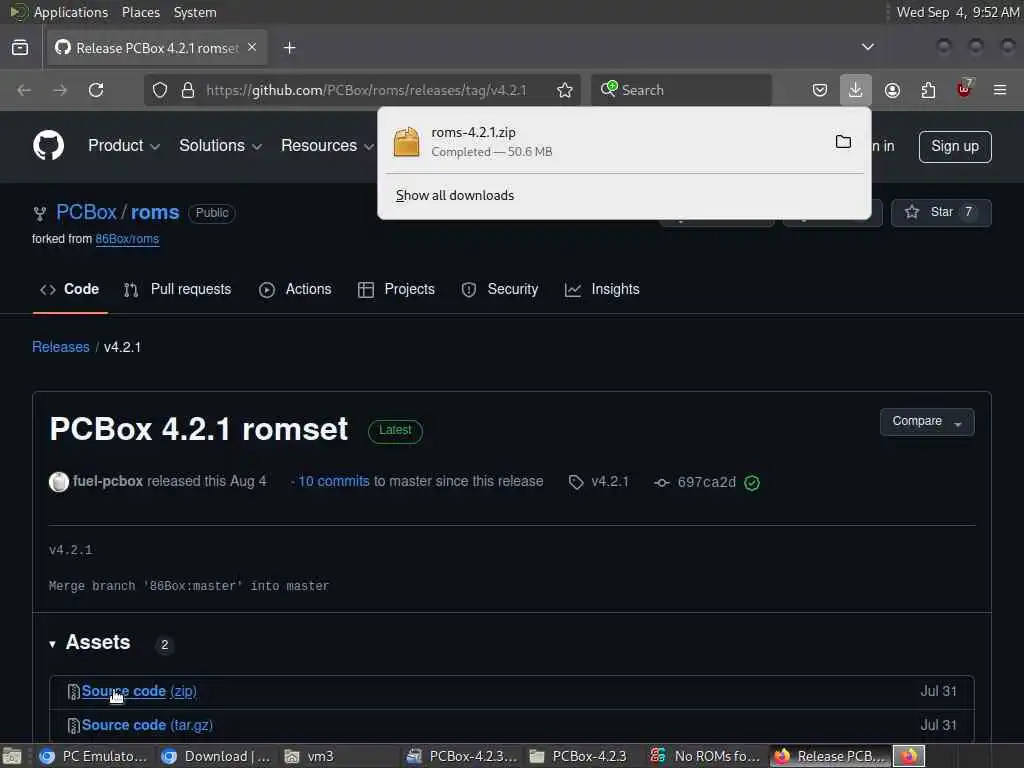Image resolution: width=1024 pixels, height=768 pixels.
Task: Click the show desktop icon in taskbar
Action: point(11,756)
